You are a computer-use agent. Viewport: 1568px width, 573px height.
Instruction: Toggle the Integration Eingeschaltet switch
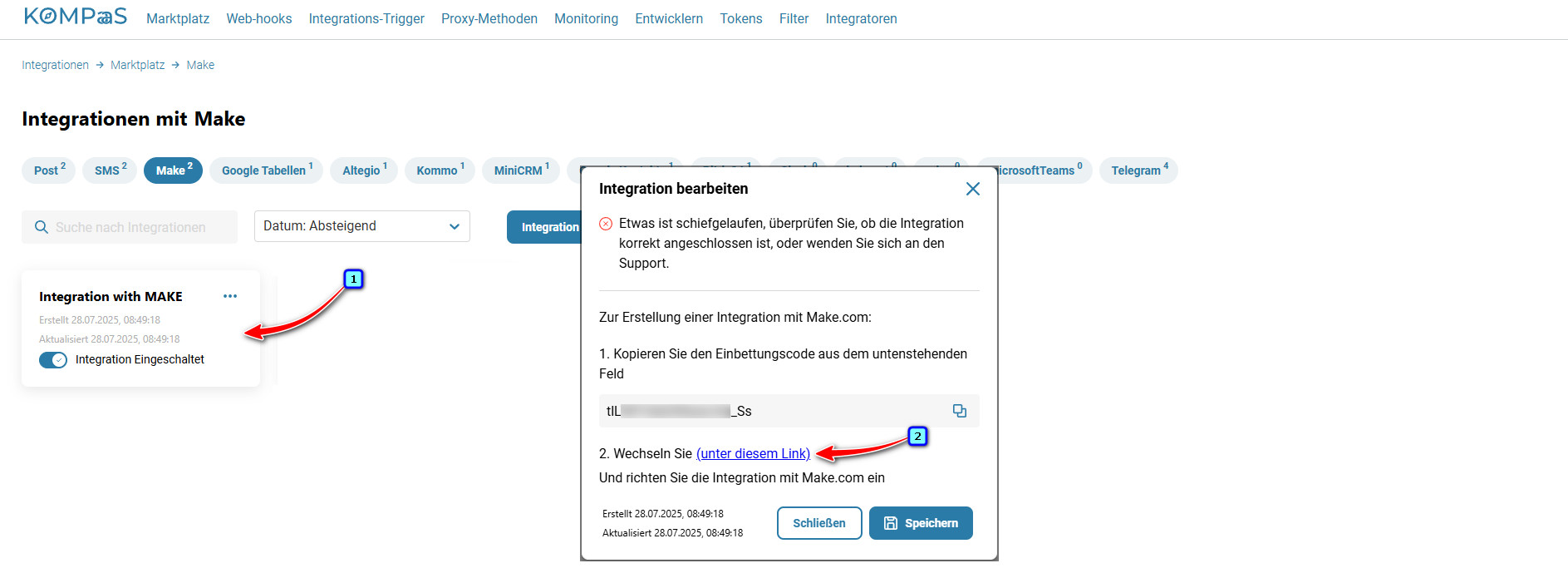pyautogui.click(x=53, y=360)
